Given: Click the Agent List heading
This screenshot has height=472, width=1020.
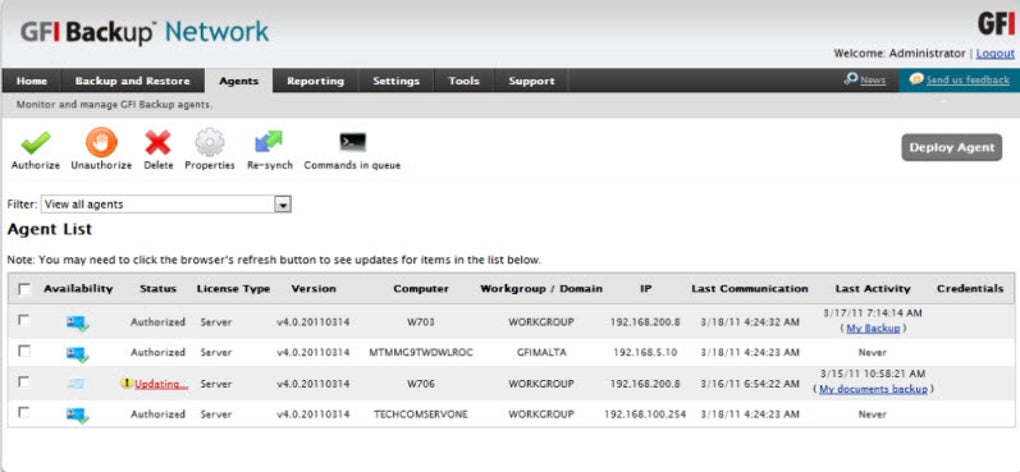Looking at the screenshot, I should point(49,229).
